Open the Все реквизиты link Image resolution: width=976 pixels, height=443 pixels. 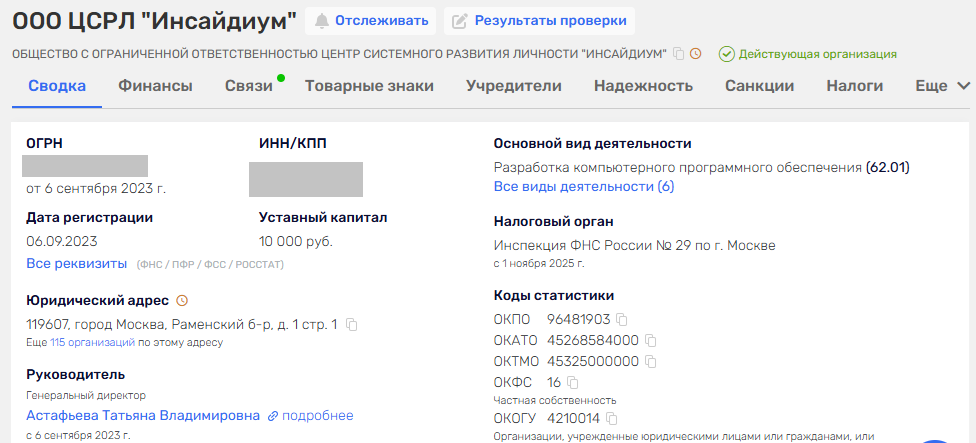tap(77, 263)
